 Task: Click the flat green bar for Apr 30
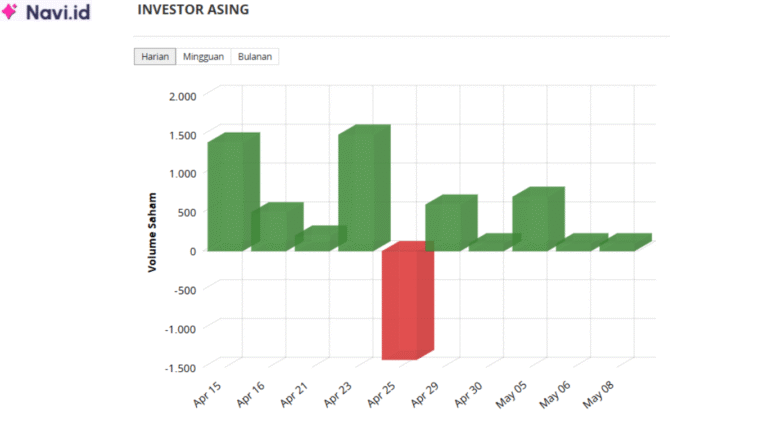pyautogui.click(x=490, y=243)
